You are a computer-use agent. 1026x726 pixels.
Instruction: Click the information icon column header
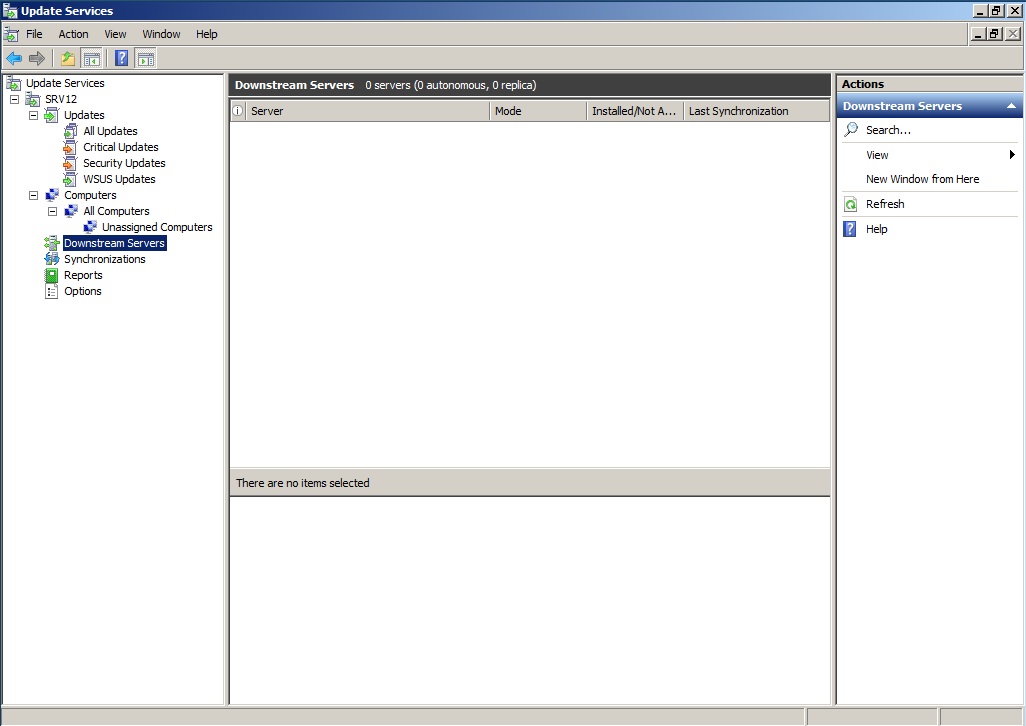click(238, 111)
